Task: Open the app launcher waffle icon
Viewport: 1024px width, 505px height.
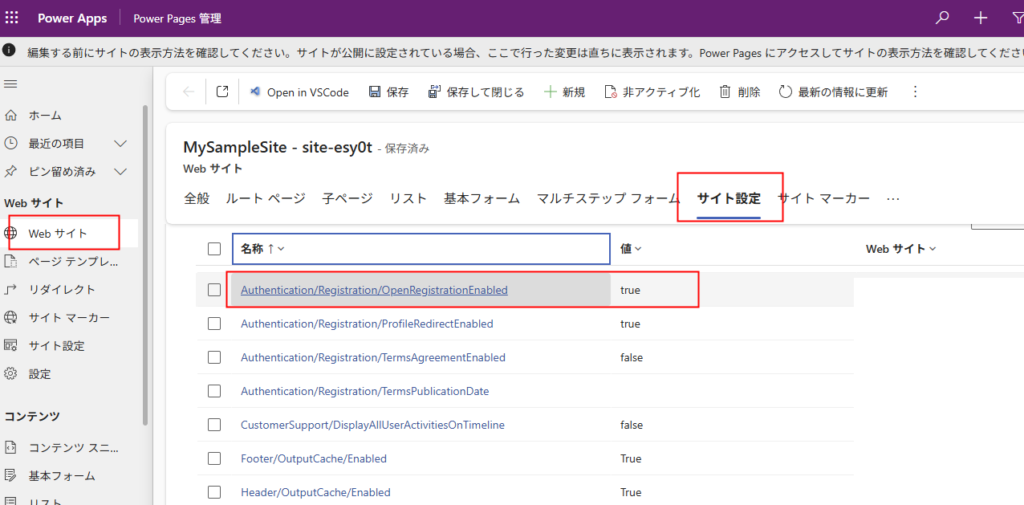Action: click(13, 18)
